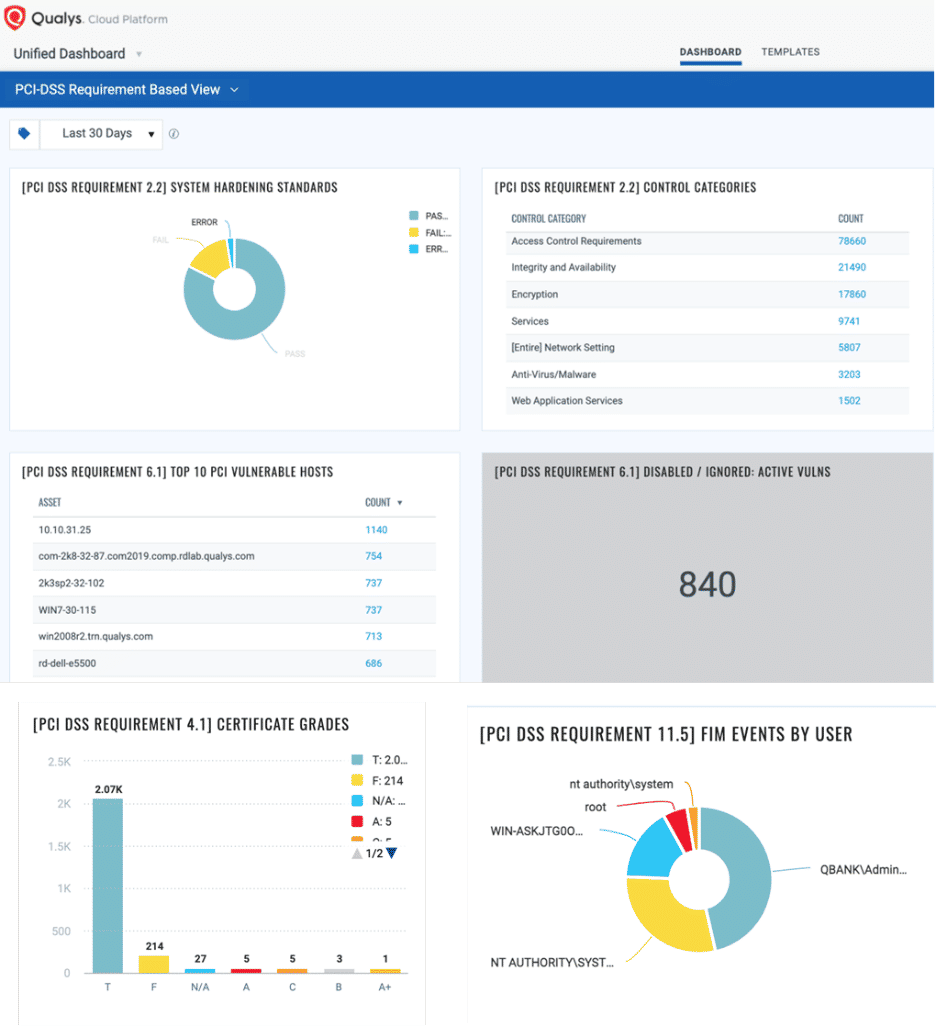Toggle the F: 214 legend entry
Image resolution: width=936 pixels, height=1026 pixels.
point(378,780)
